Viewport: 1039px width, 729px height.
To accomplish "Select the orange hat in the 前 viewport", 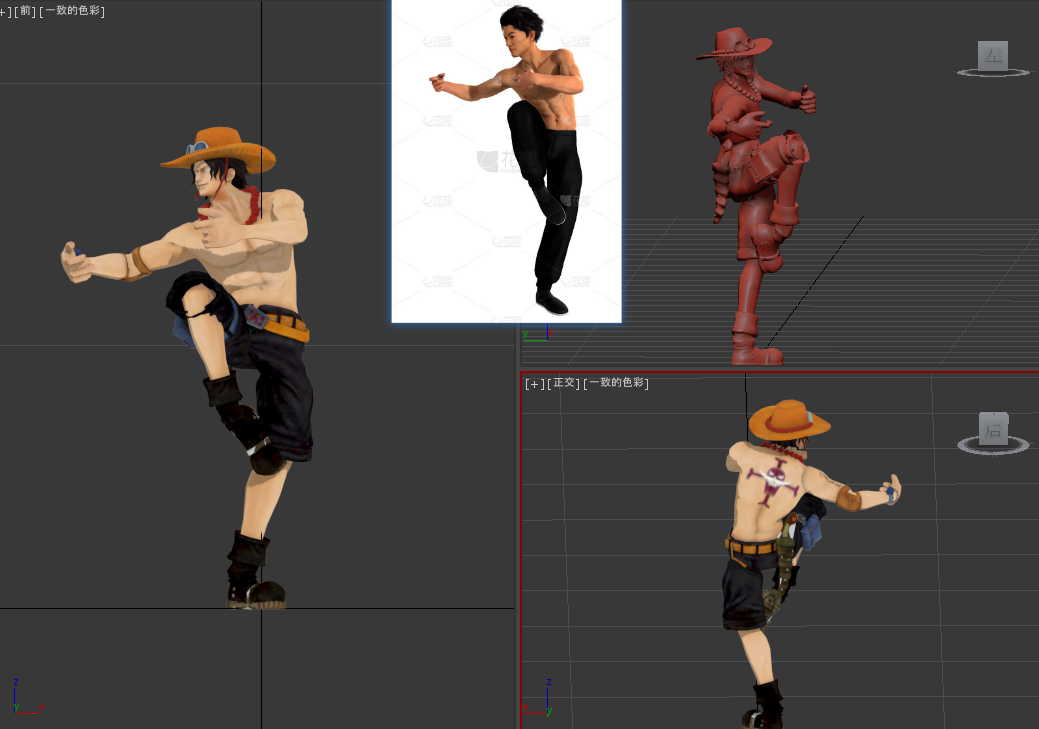I will click(x=220, y=149).
